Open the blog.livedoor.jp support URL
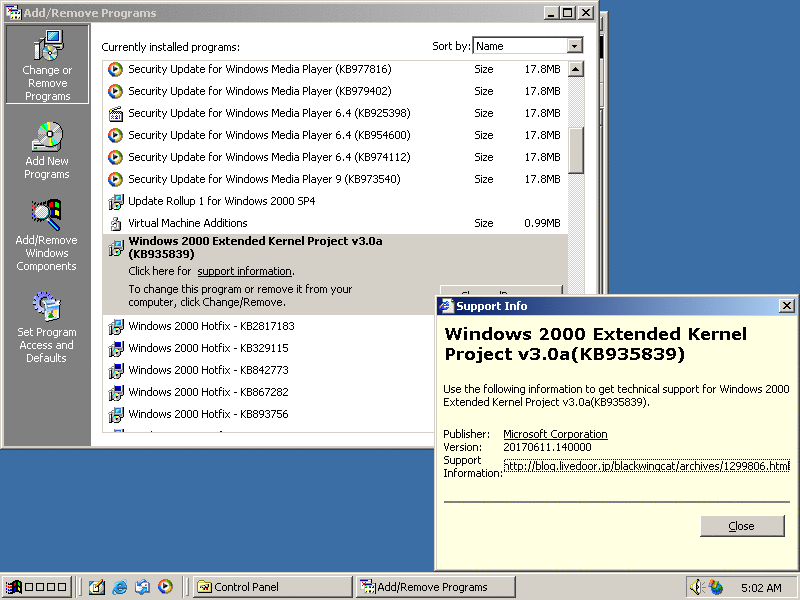Screen dimensions: 800x600 [x=646, y=466]
